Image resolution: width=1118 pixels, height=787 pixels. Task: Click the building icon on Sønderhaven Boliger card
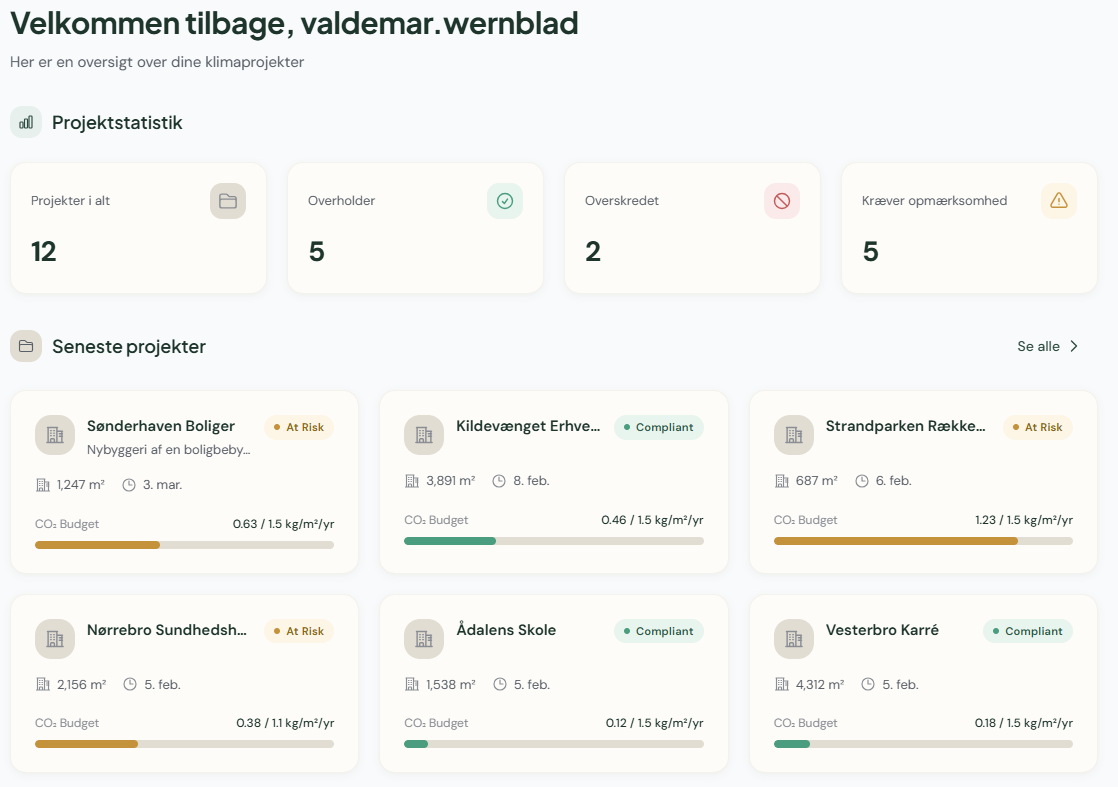coord(54,434)
